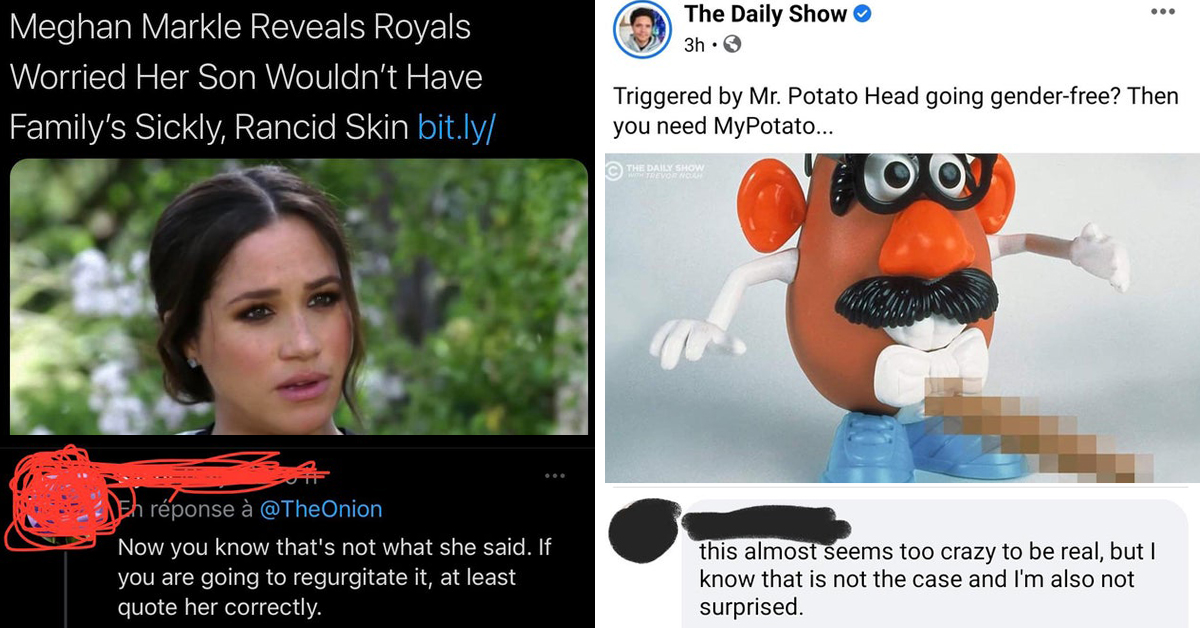Click the globe public-audience icon

coord(732,44)
